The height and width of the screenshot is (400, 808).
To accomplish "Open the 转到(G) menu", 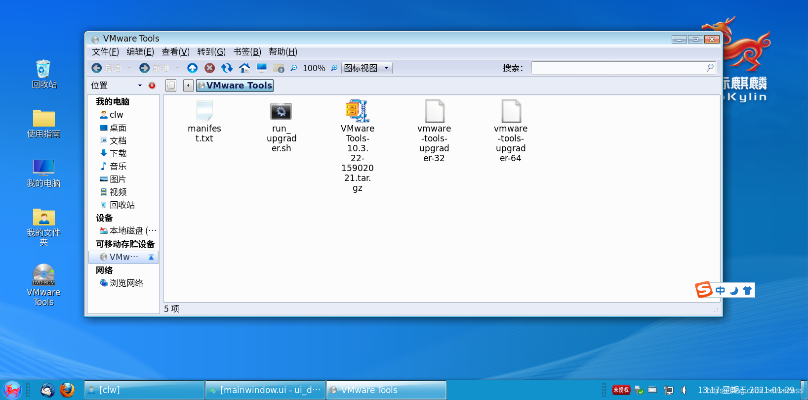I will 211,52.
